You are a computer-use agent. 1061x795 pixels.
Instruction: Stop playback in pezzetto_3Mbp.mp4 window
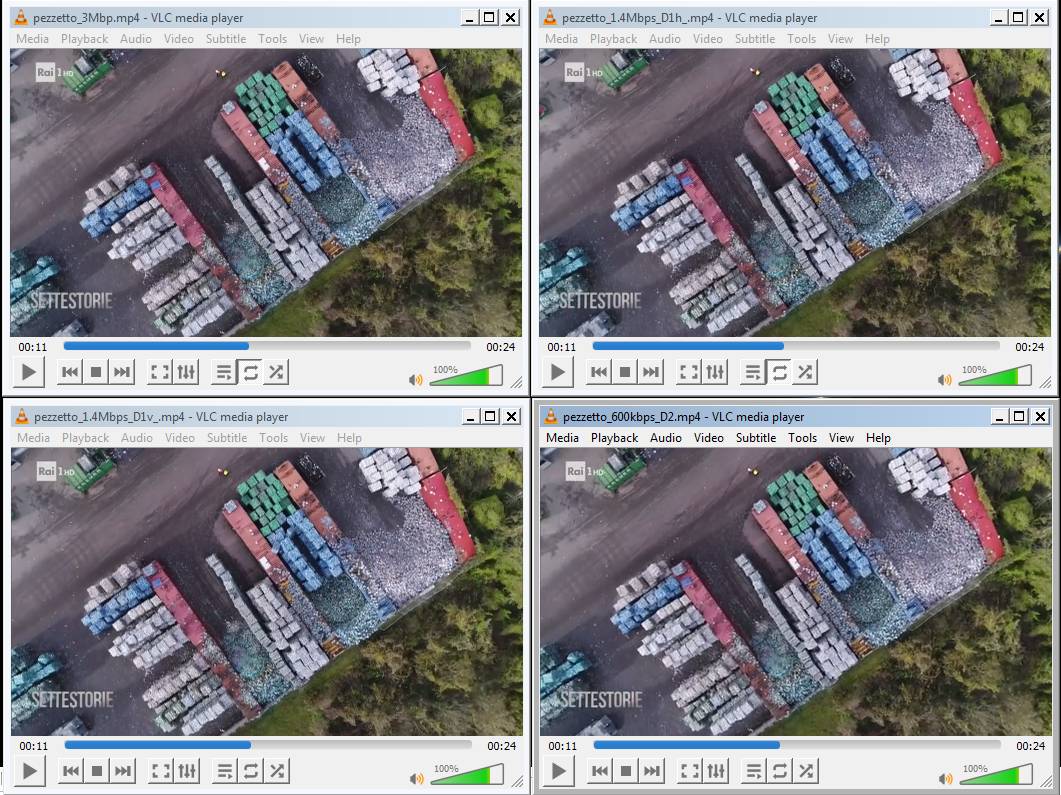tap(96, 372)
